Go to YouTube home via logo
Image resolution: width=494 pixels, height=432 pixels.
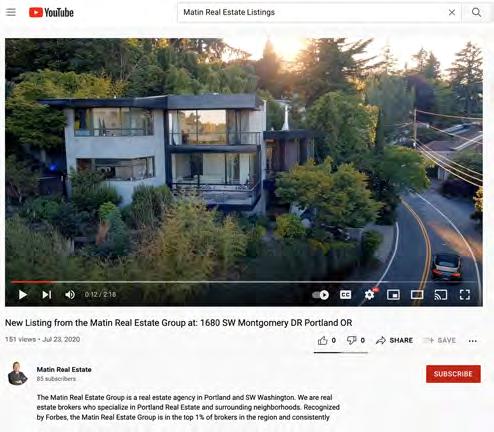pyautogui.click(x=51, y=13)
